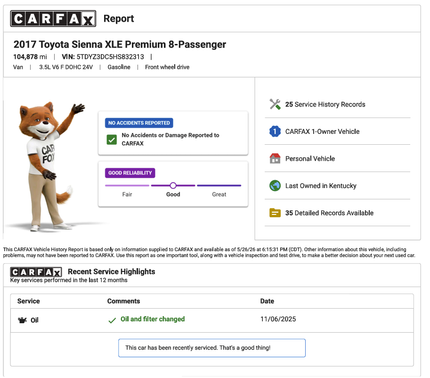This screenshot has width=430, height=378.
Task: Click the CARFAX logo in report header
Action: point(53,19)
